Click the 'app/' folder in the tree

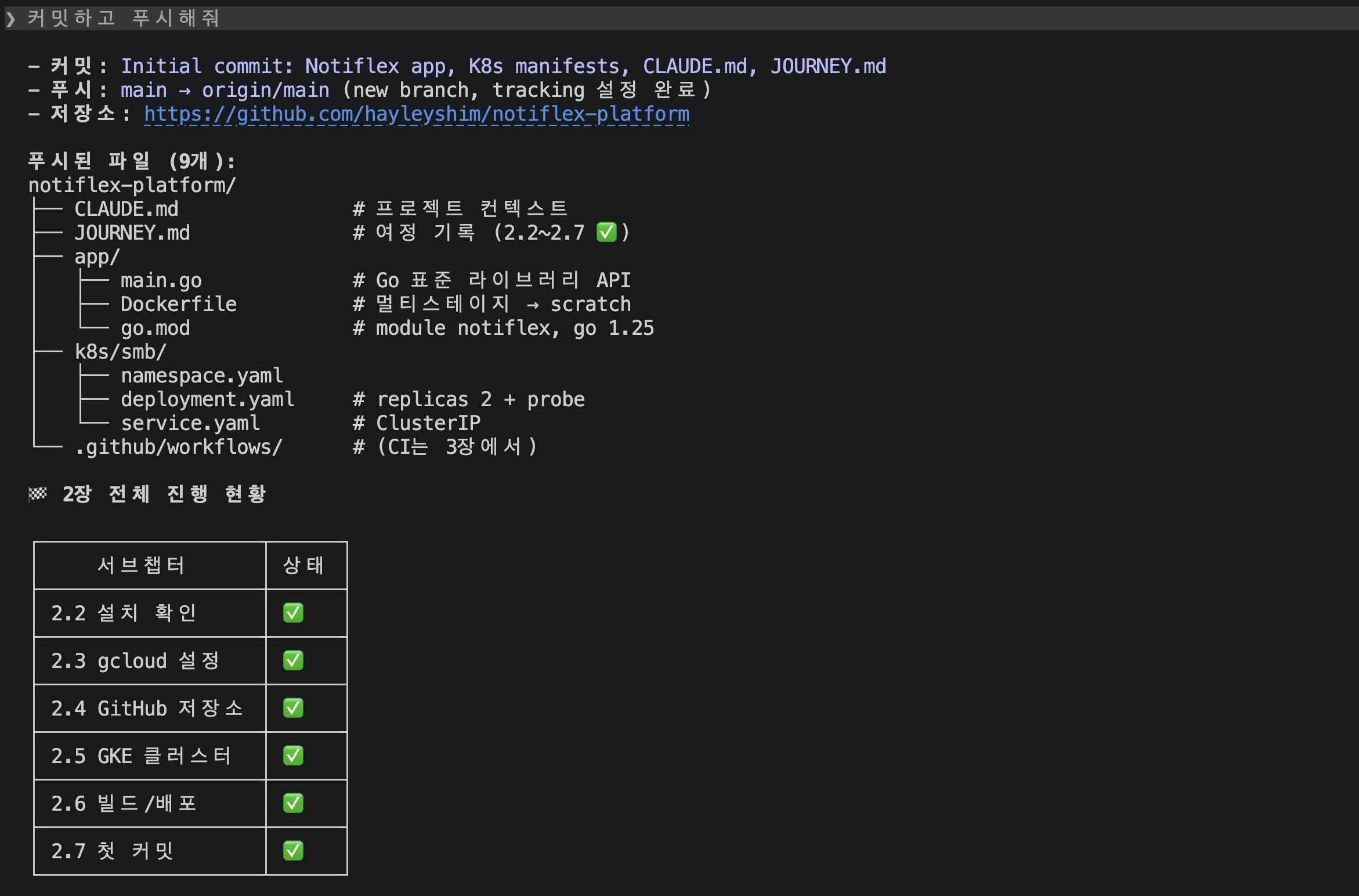[97, 256]
